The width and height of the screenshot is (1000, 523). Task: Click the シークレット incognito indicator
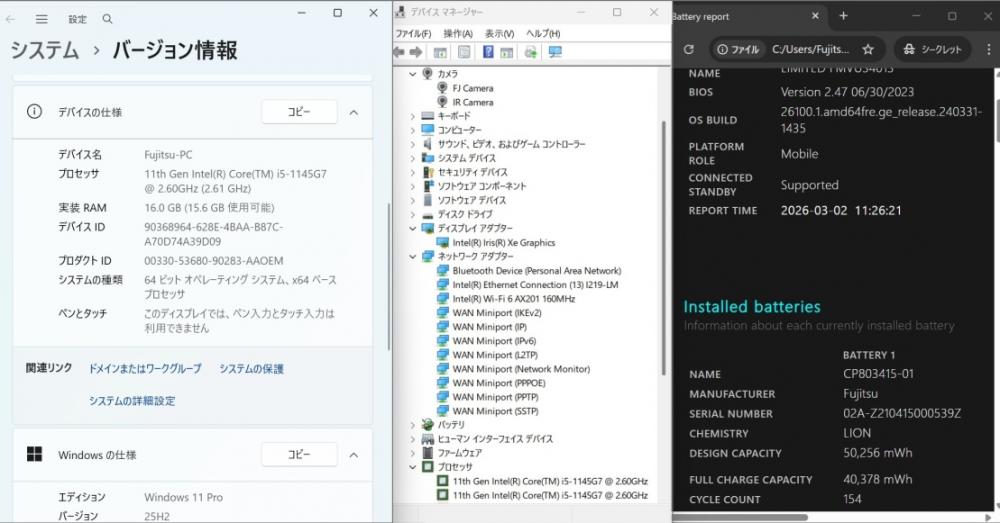point(932,49)
